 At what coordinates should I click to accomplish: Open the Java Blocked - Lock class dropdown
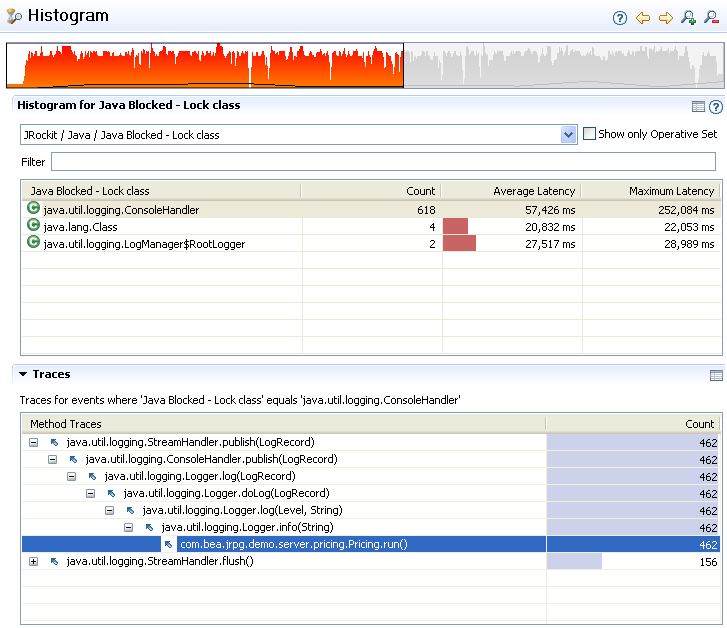click(568, 135)
